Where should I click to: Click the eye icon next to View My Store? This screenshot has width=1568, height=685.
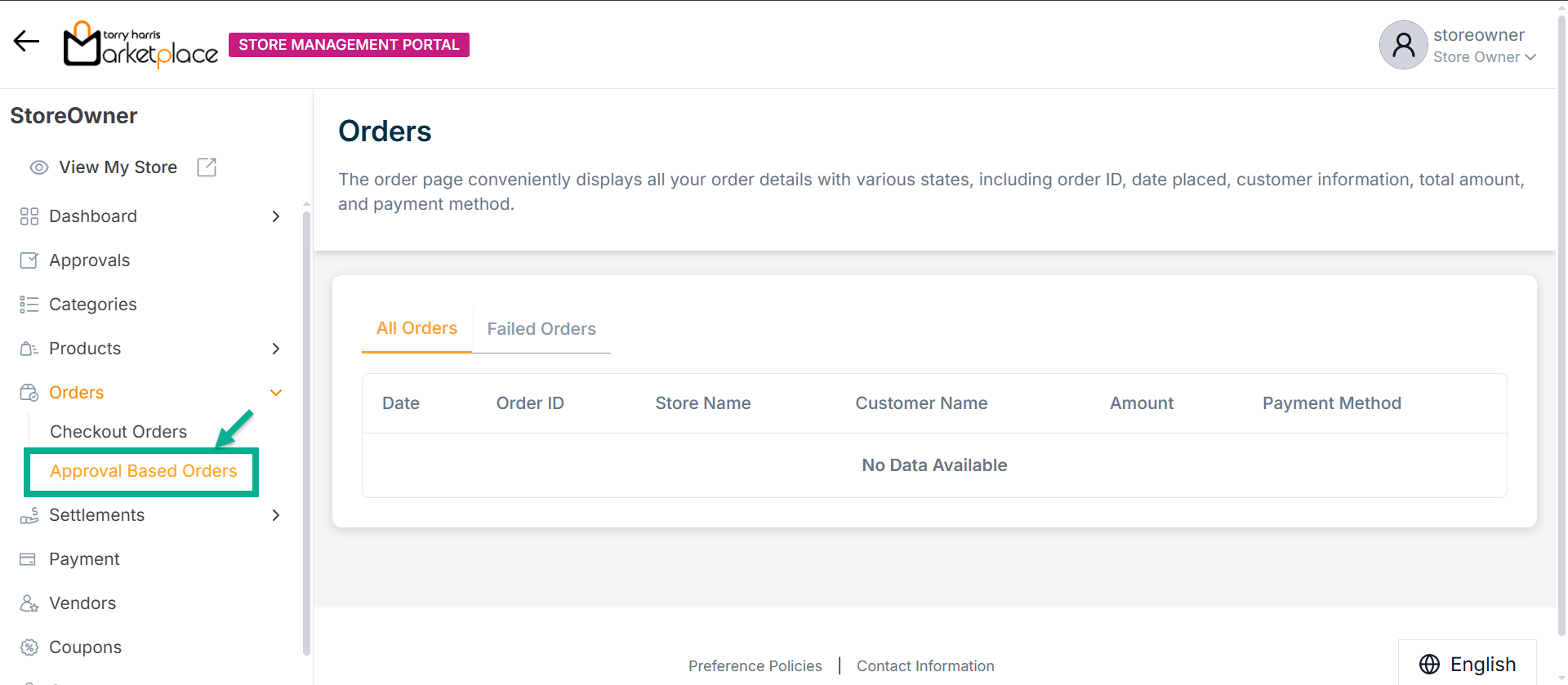click(38, 167)
